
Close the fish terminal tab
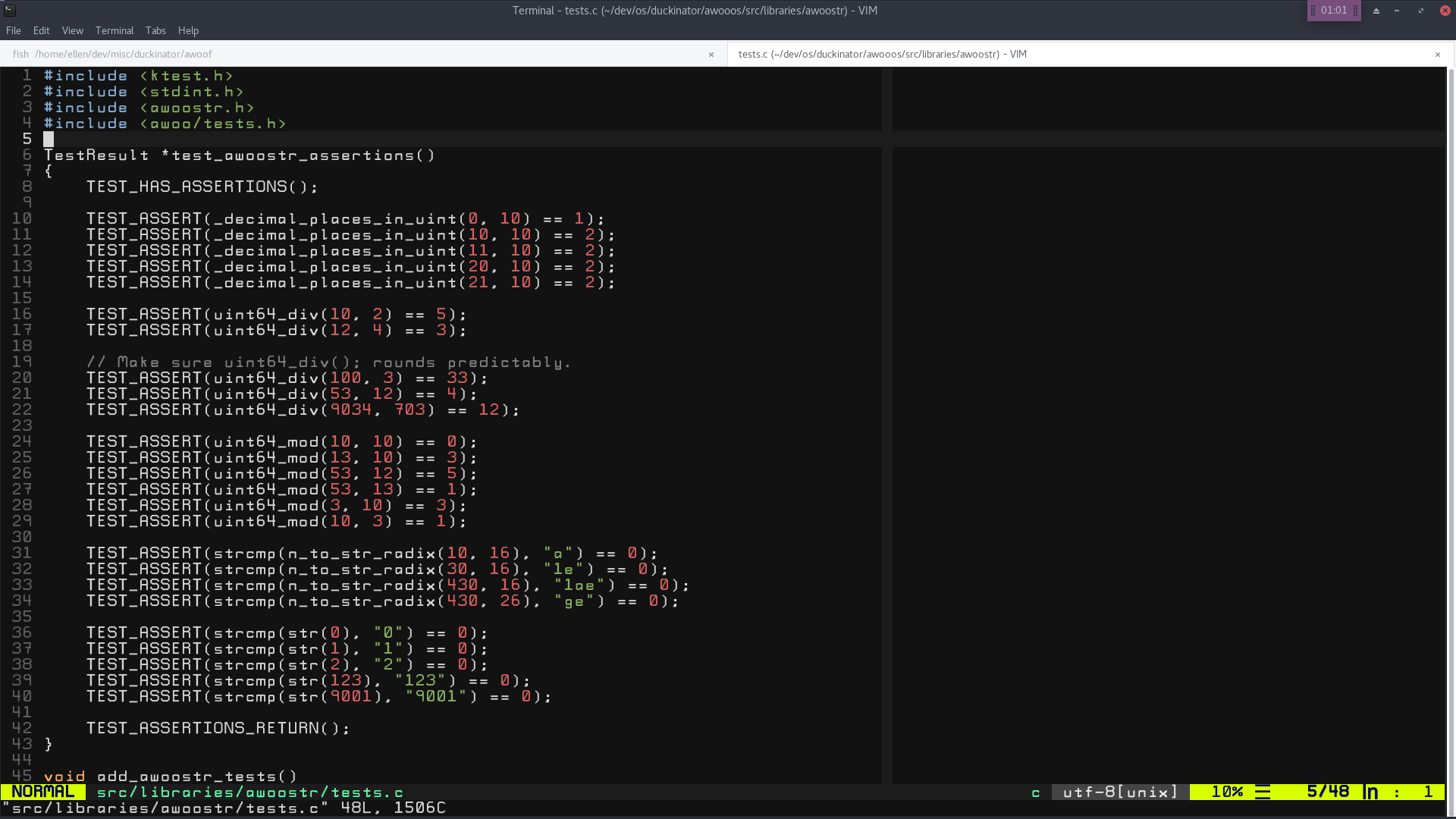711,55
